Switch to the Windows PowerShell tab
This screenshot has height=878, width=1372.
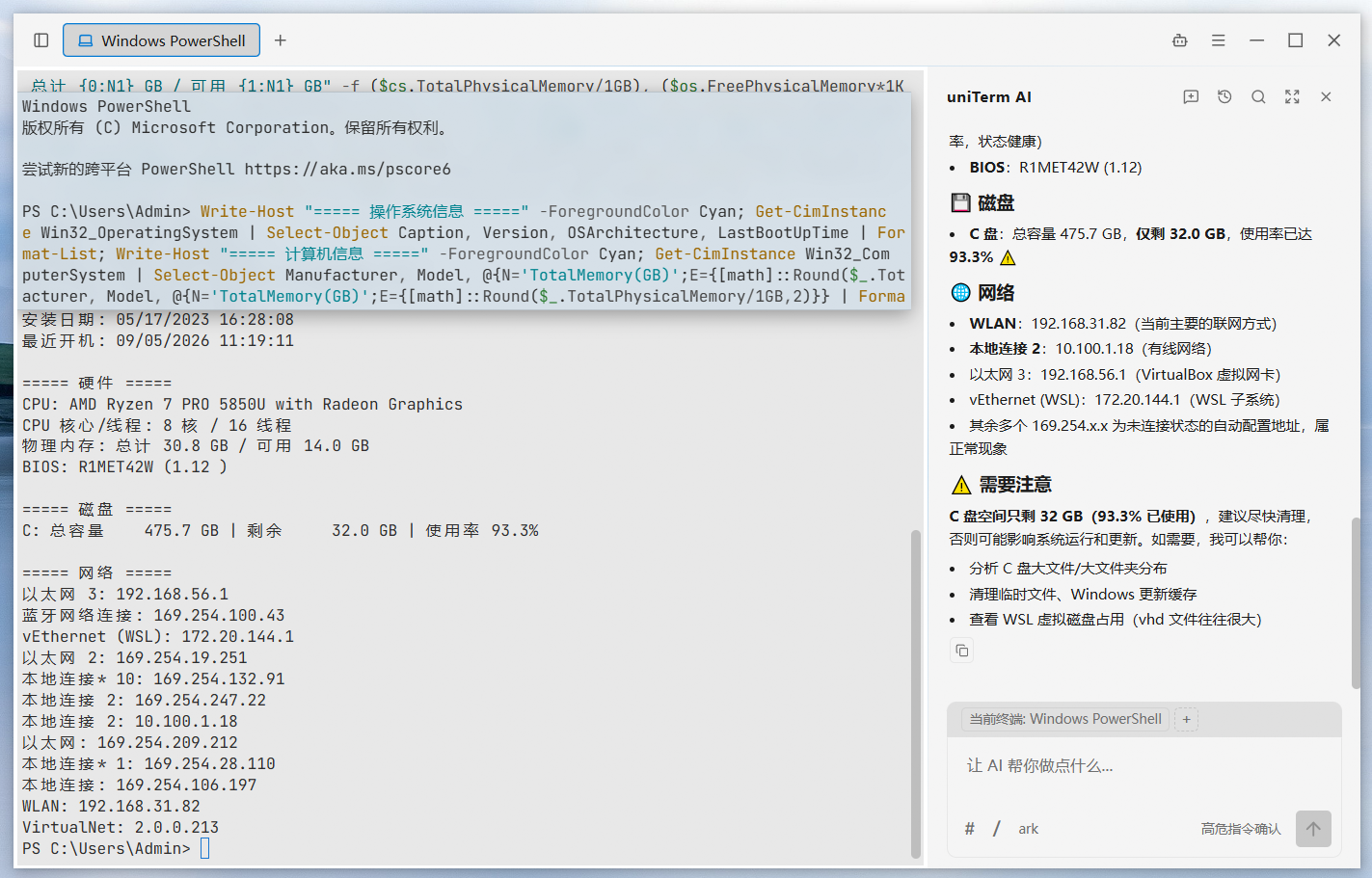162,40
